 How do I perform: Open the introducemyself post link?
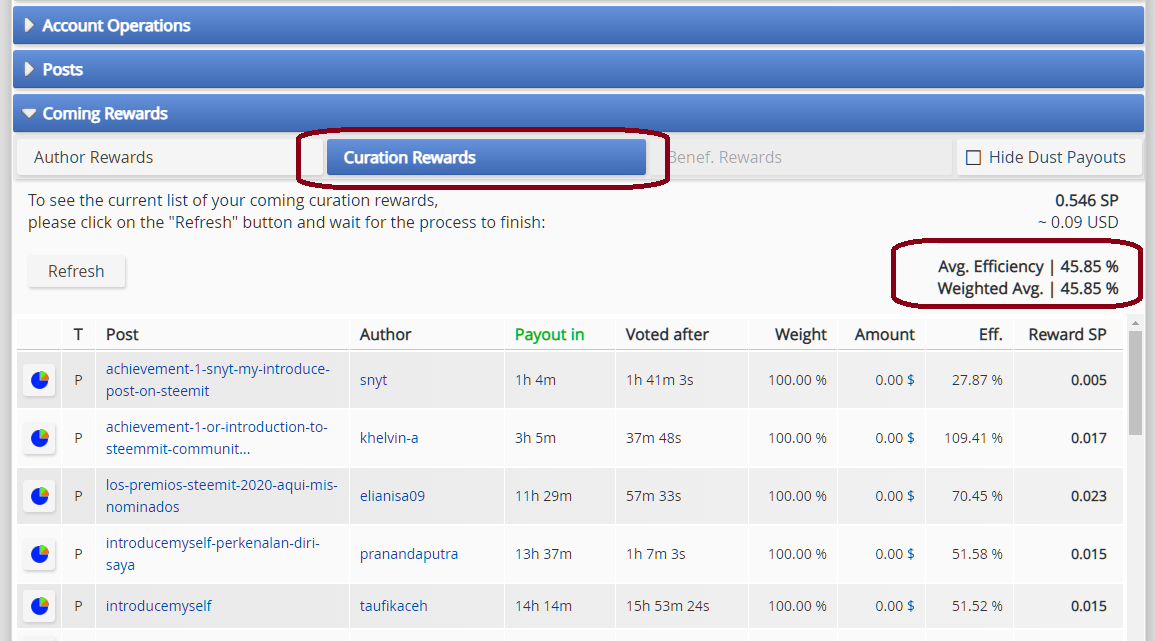tap(158, 606)
